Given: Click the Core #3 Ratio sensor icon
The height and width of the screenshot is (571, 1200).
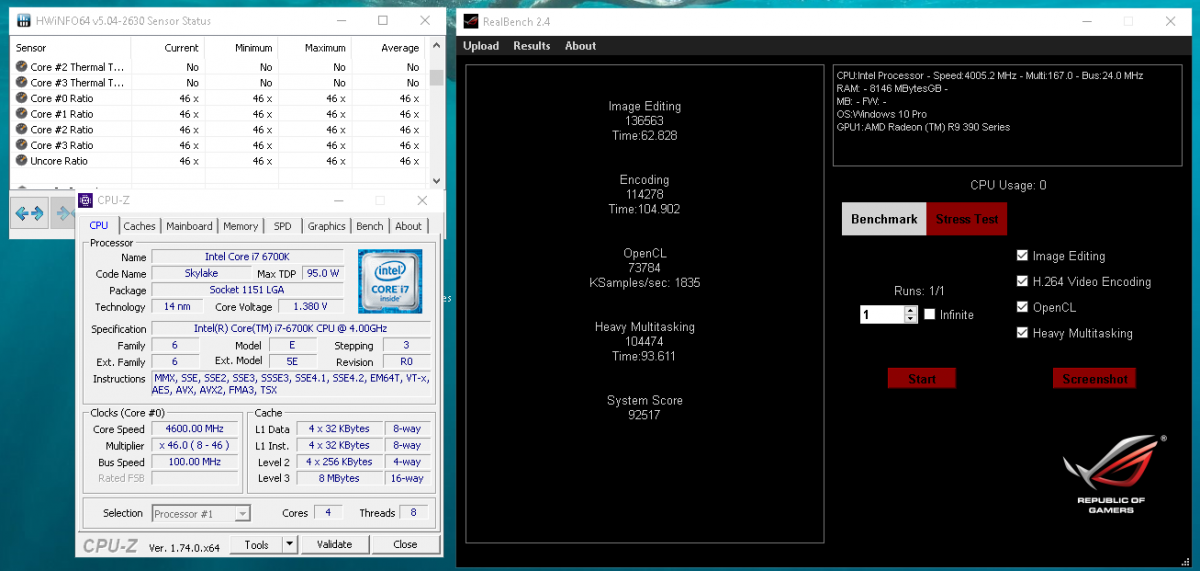Looking at the screenshot, I should click(21, 145).
